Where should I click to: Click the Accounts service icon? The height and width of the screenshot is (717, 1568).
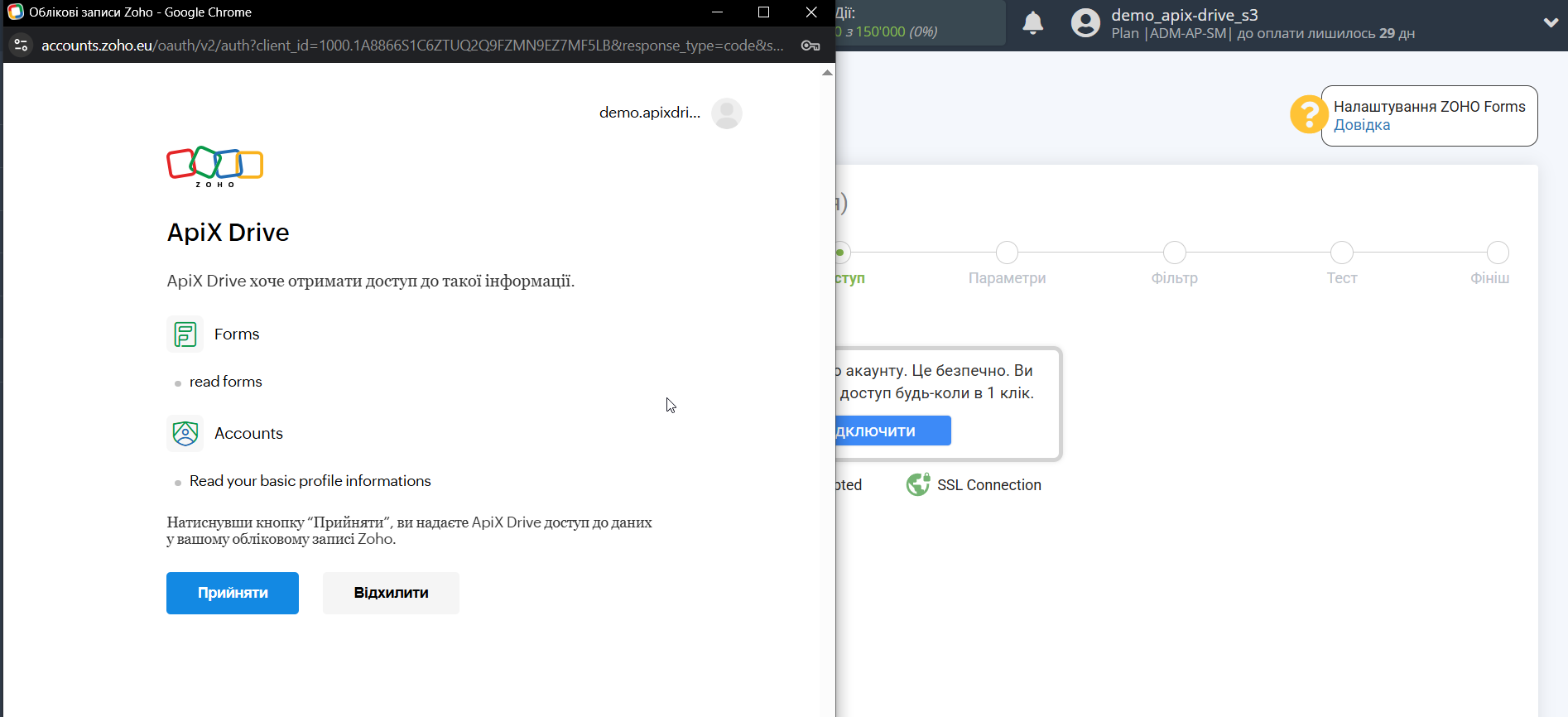tap(185, 433)
